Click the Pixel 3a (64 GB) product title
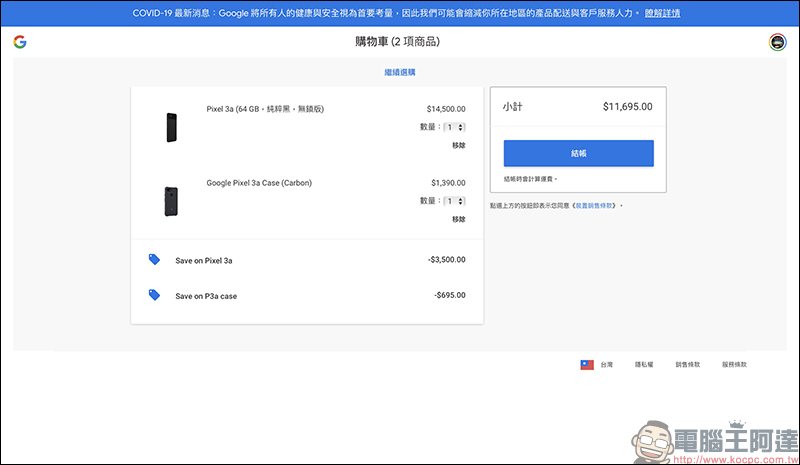This screenshot has height=465, width=800. point(265,109)
